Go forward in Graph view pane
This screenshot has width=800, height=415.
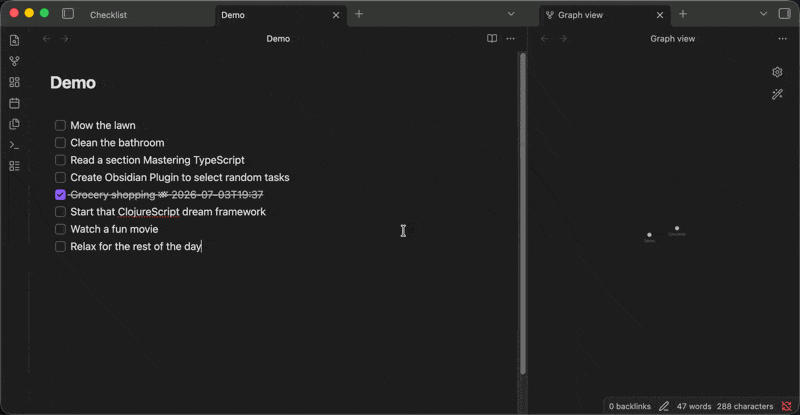click(x=563, y=39)
